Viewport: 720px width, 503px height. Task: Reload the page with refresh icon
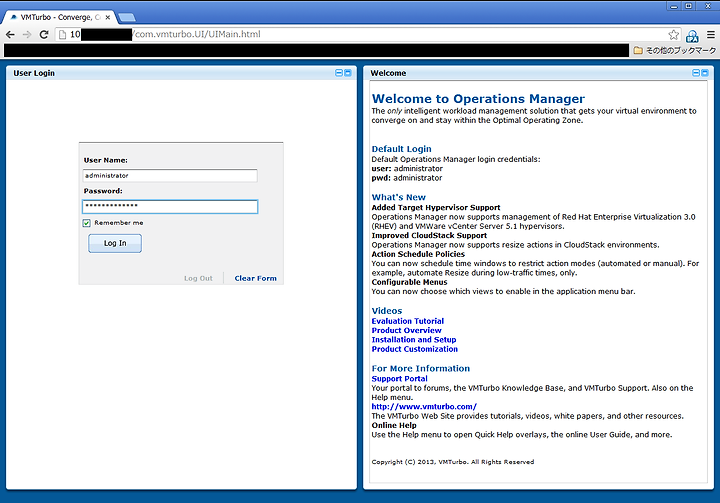44,34
